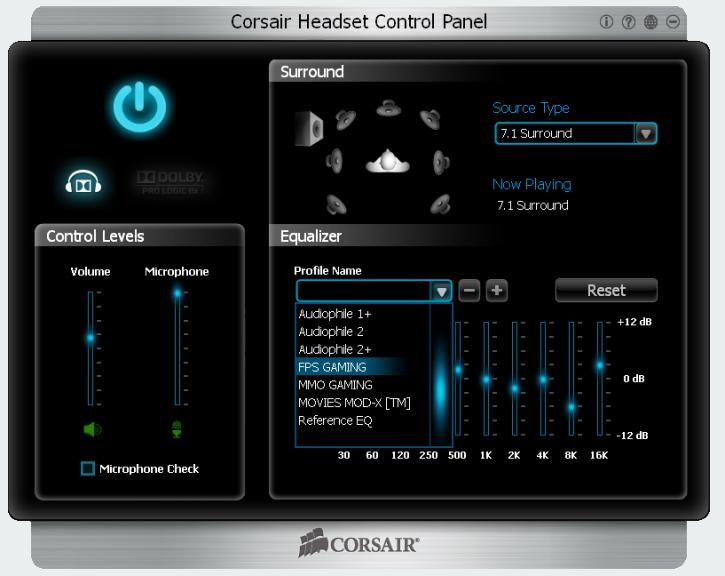Click the Volume slider handle
This screenshot has width=725, height=576.
click(x=91, y=338)
